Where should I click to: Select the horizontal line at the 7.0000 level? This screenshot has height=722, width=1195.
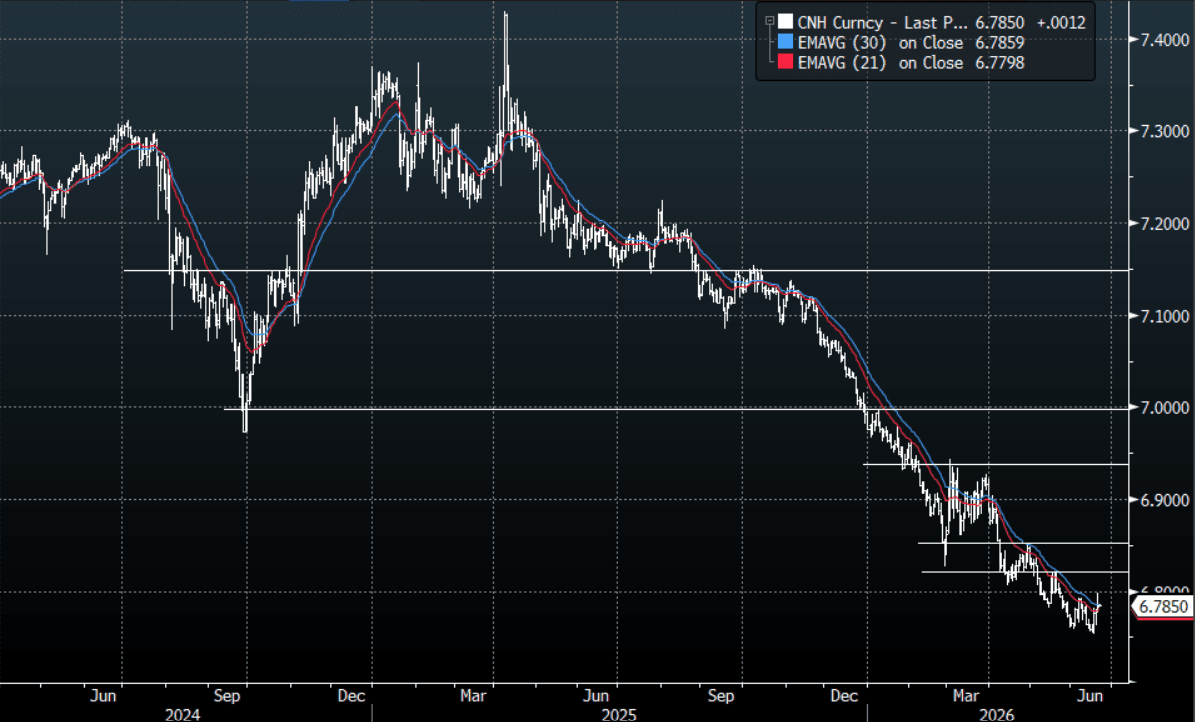click(x=676, y=409)
